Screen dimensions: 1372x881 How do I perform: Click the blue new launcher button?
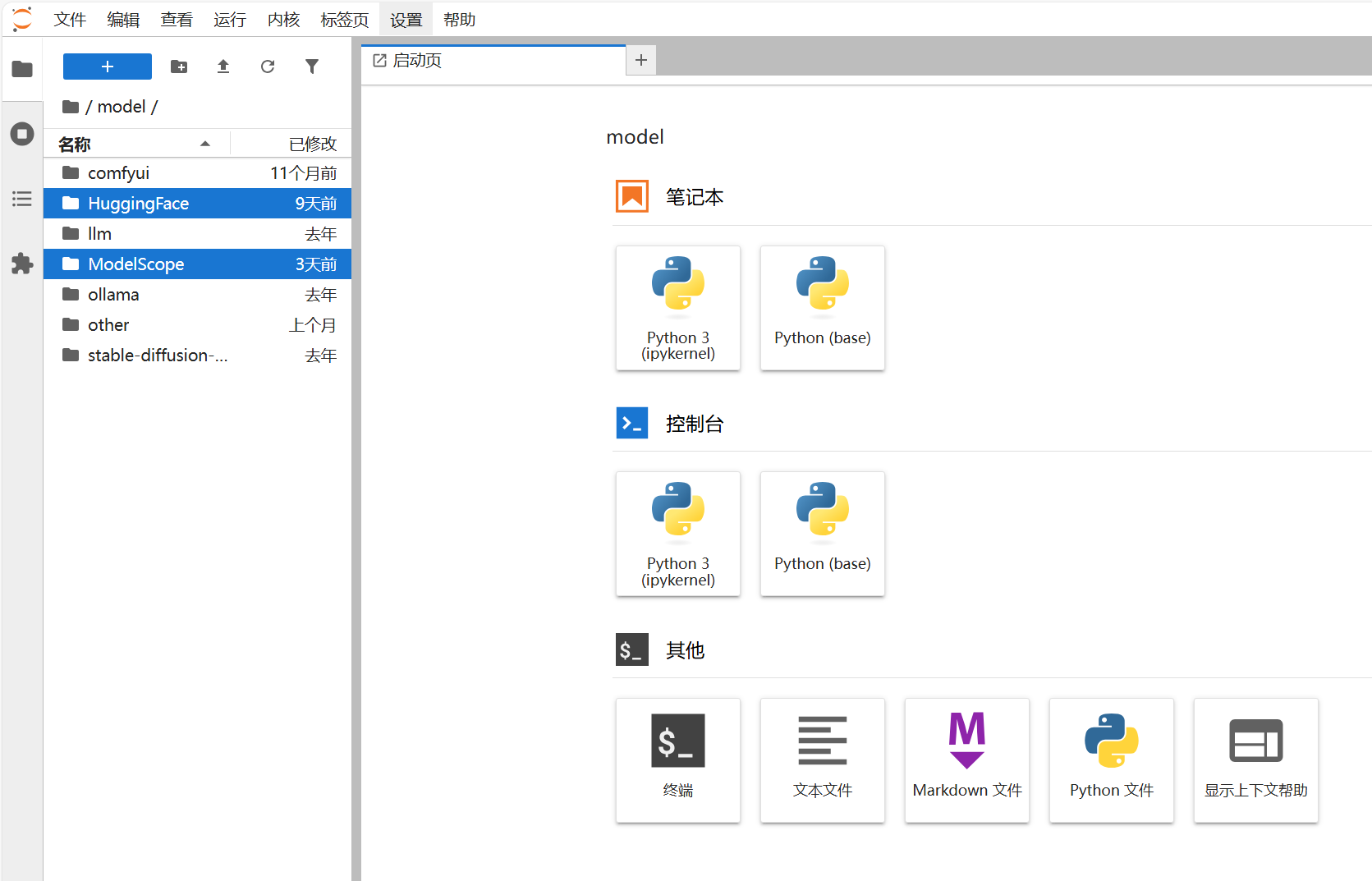(x=108, y=67)
